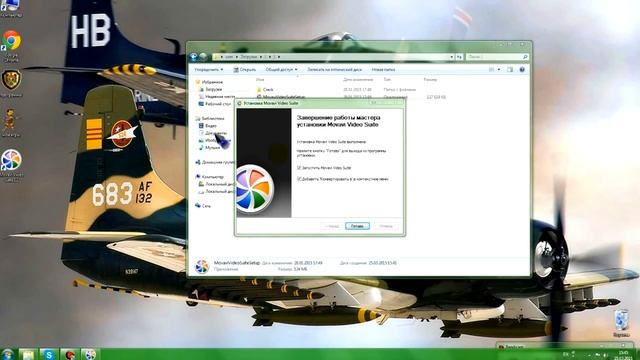The height and width of the screenshot is (360, 640).
Task: Click the Размер (Size) column header
Action: [x=430, y=80]
